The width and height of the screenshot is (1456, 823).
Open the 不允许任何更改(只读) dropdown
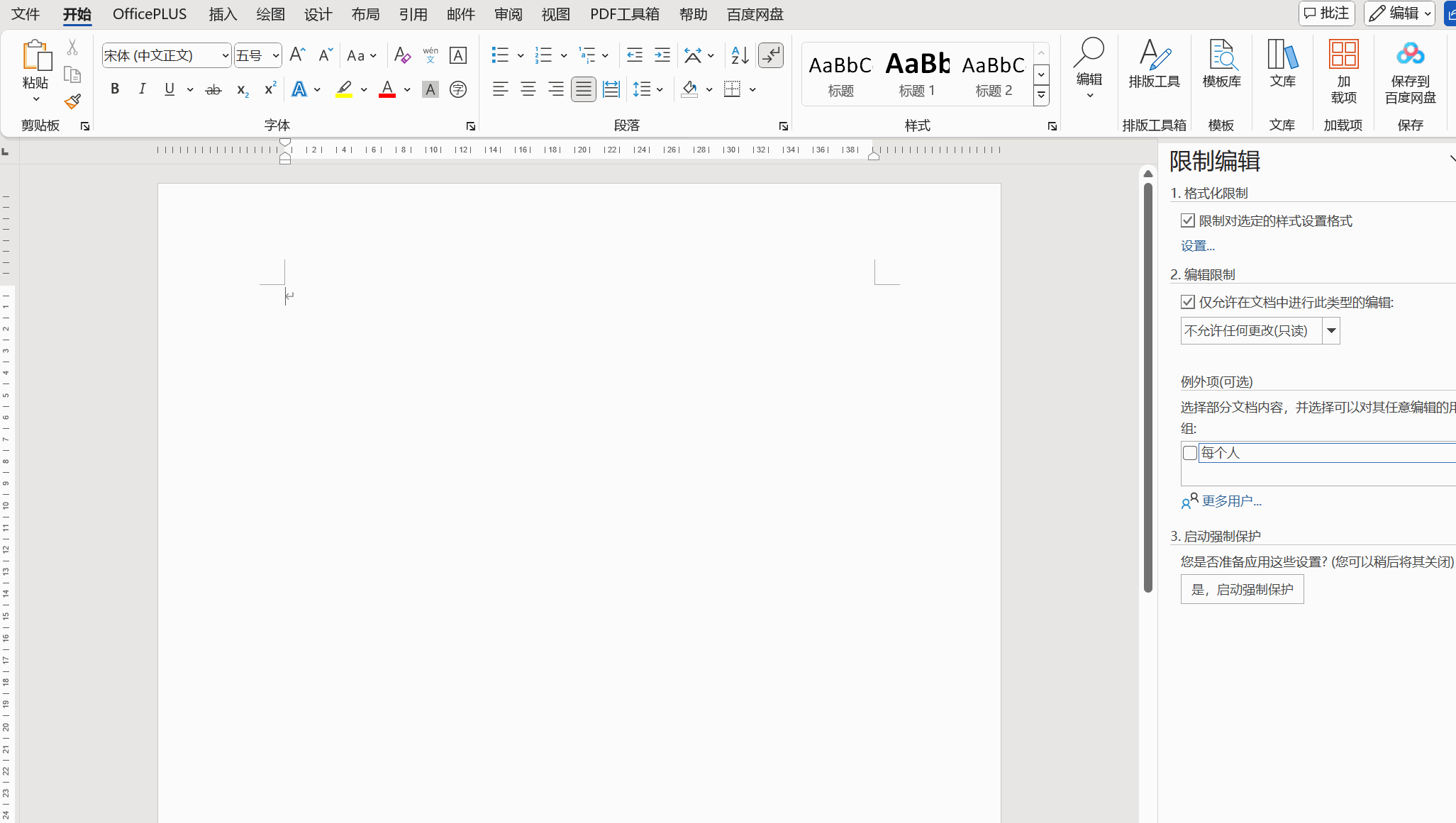pyautogui.click(x=1331, y=331)
